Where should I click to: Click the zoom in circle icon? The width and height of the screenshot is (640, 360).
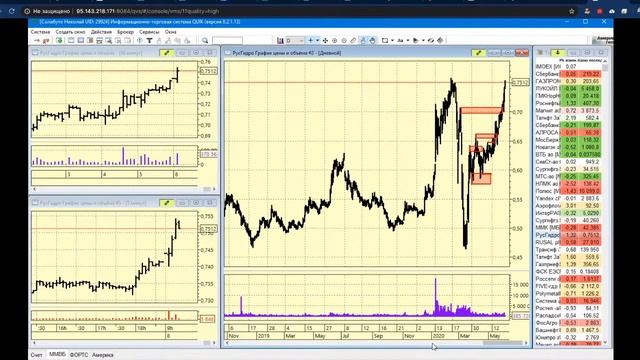tap(335, 40)
